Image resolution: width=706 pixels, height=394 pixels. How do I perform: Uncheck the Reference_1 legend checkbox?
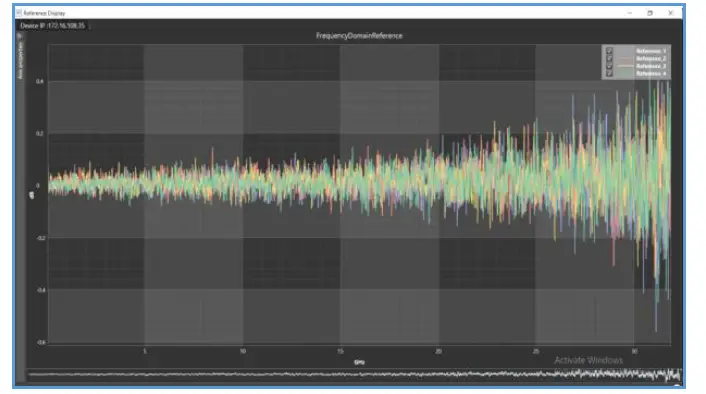tap(609, 51)
